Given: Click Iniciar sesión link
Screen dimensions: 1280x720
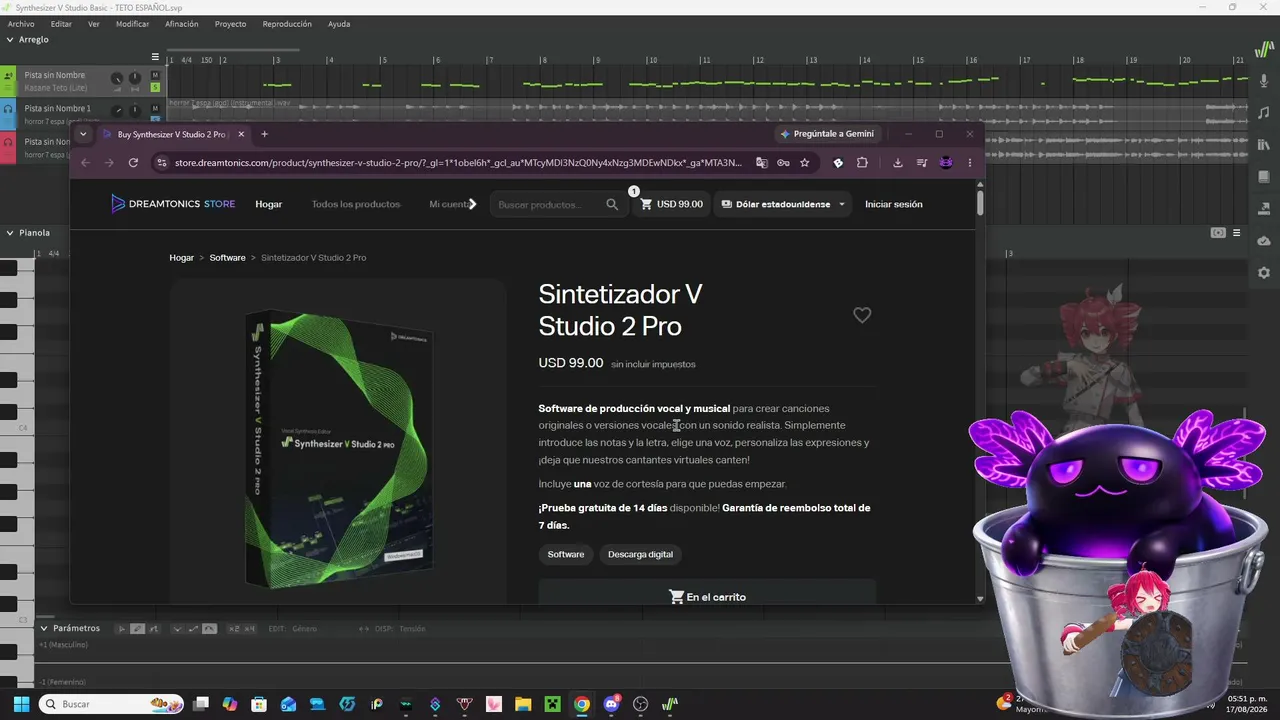Looking at the screenshot, I should tap(894, 204).
